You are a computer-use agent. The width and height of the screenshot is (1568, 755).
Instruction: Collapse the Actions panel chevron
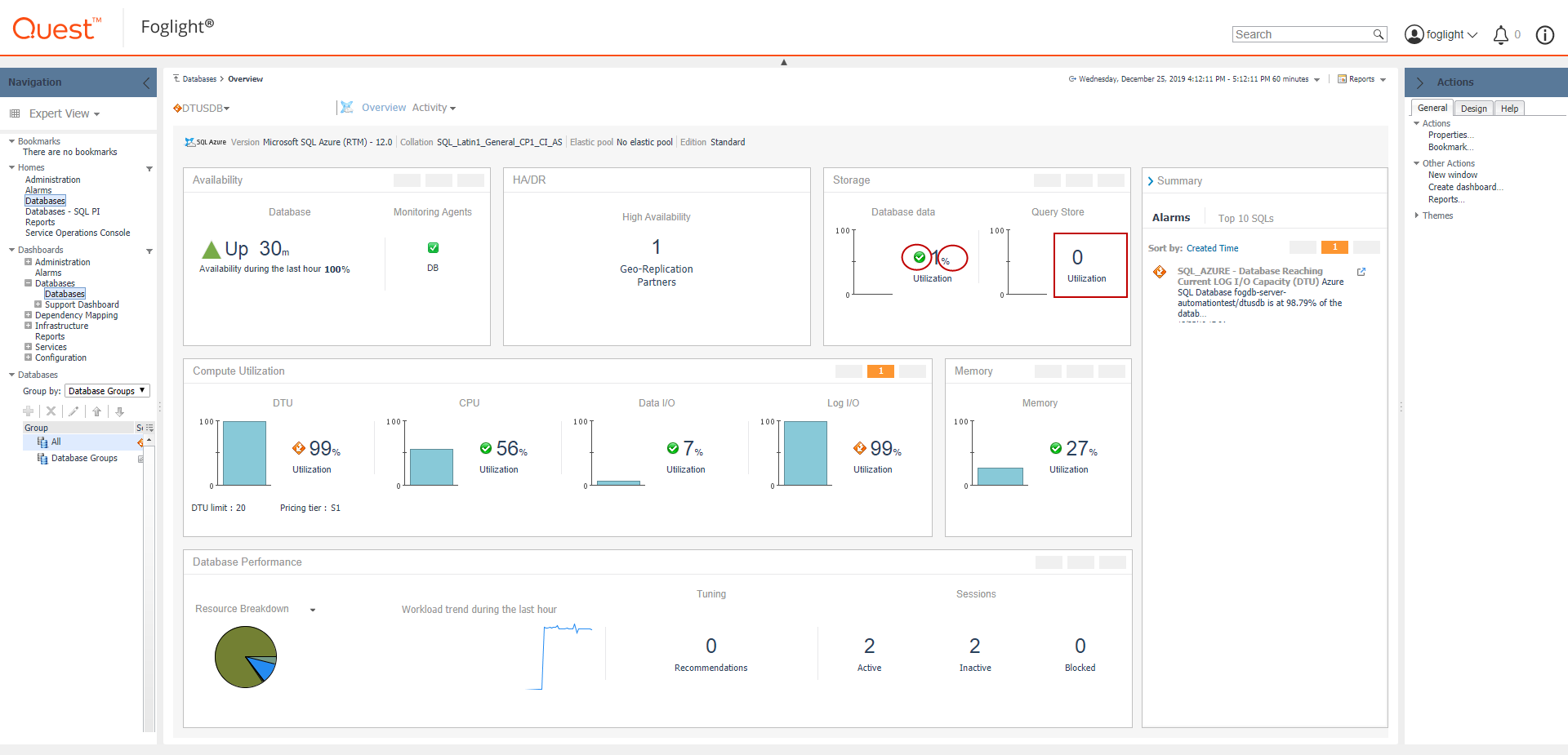tap(1419, 82)
